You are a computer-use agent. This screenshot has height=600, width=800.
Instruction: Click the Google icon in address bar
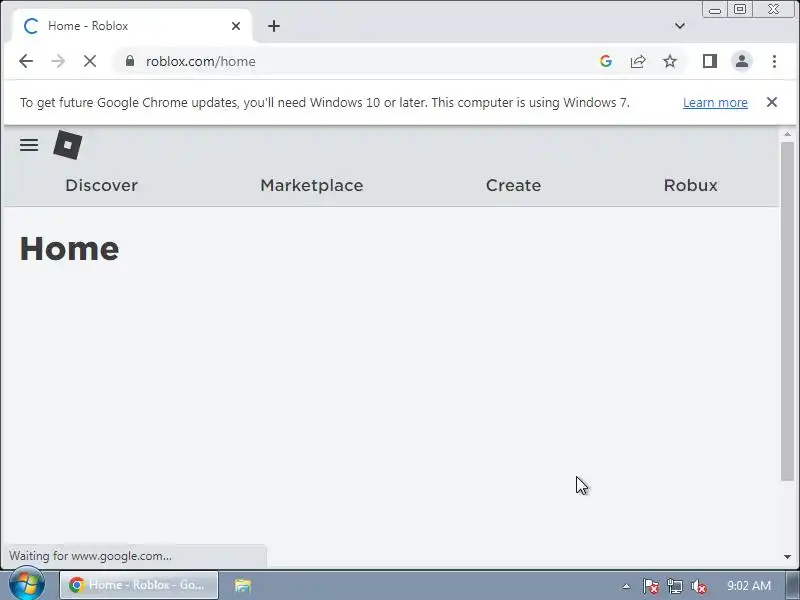[x=606, y=61]
